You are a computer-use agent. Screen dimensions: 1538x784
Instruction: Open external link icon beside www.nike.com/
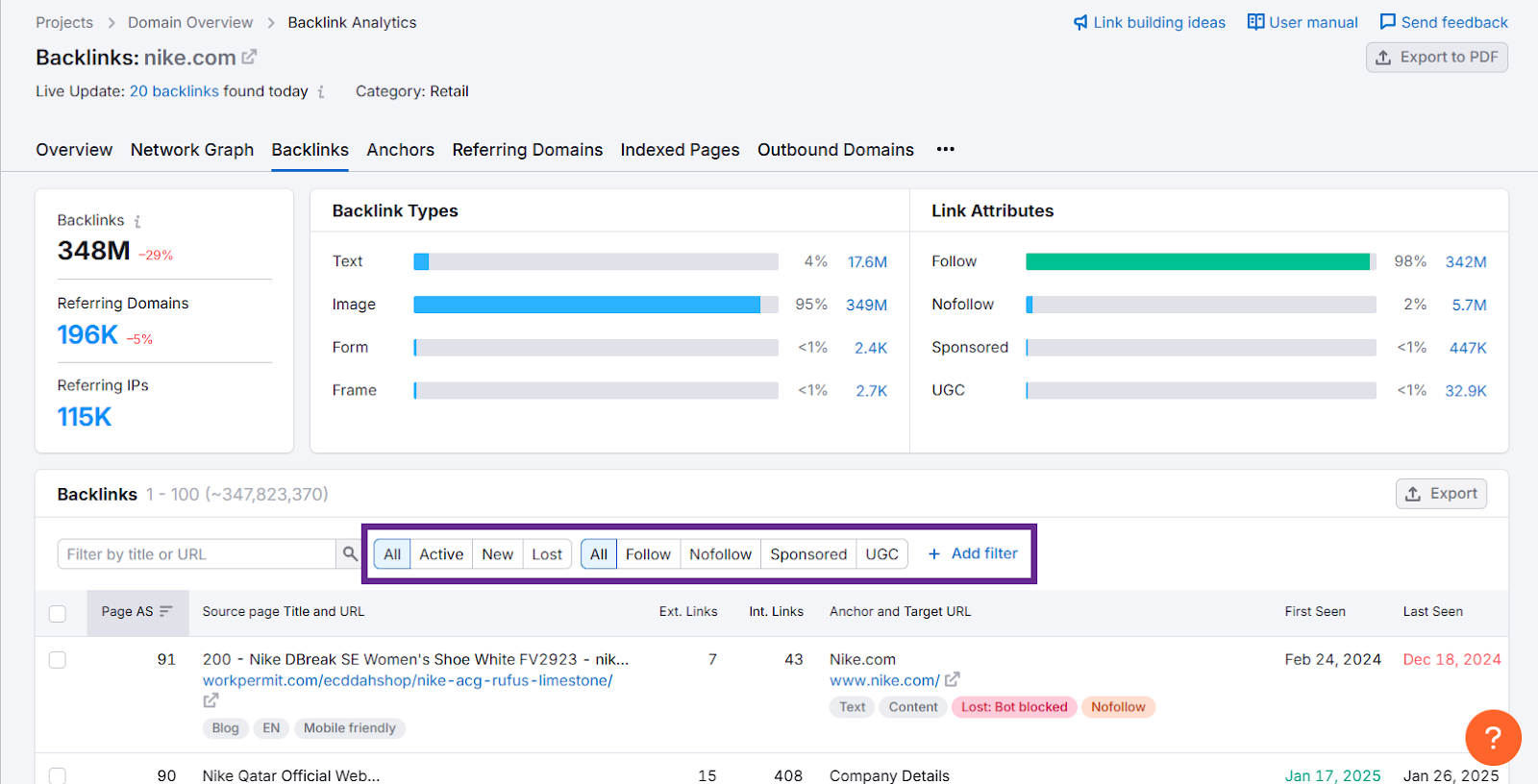(952, 680)
